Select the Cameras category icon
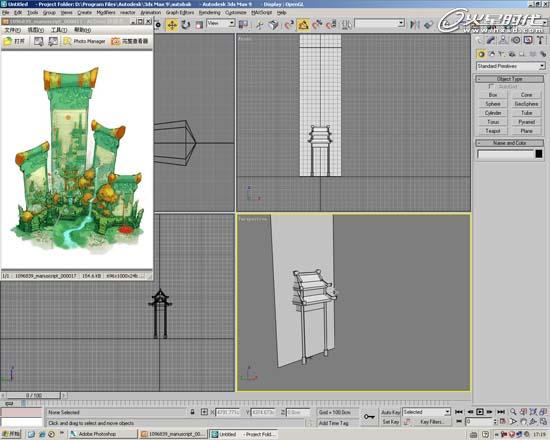The height and width of the screenshot is (440, 550). tap(512, 54)
